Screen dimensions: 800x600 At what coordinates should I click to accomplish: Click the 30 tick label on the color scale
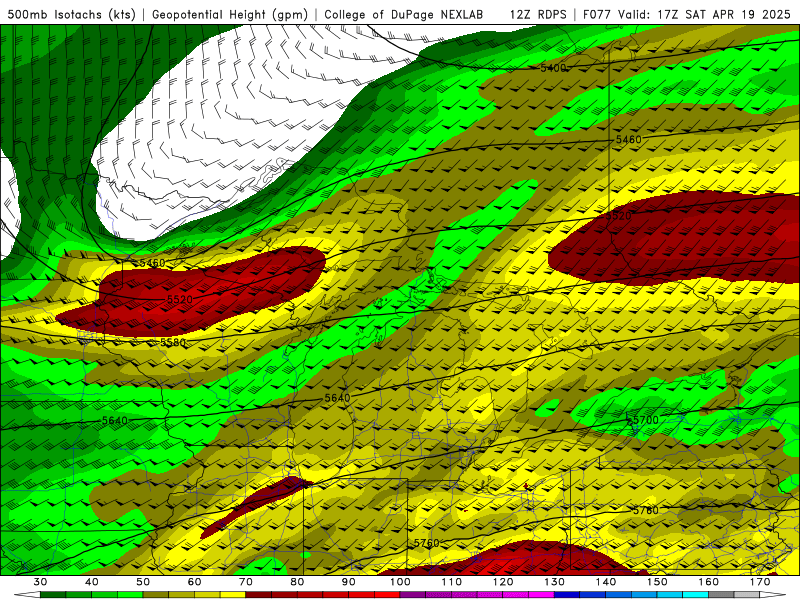(x=40, y=582)
